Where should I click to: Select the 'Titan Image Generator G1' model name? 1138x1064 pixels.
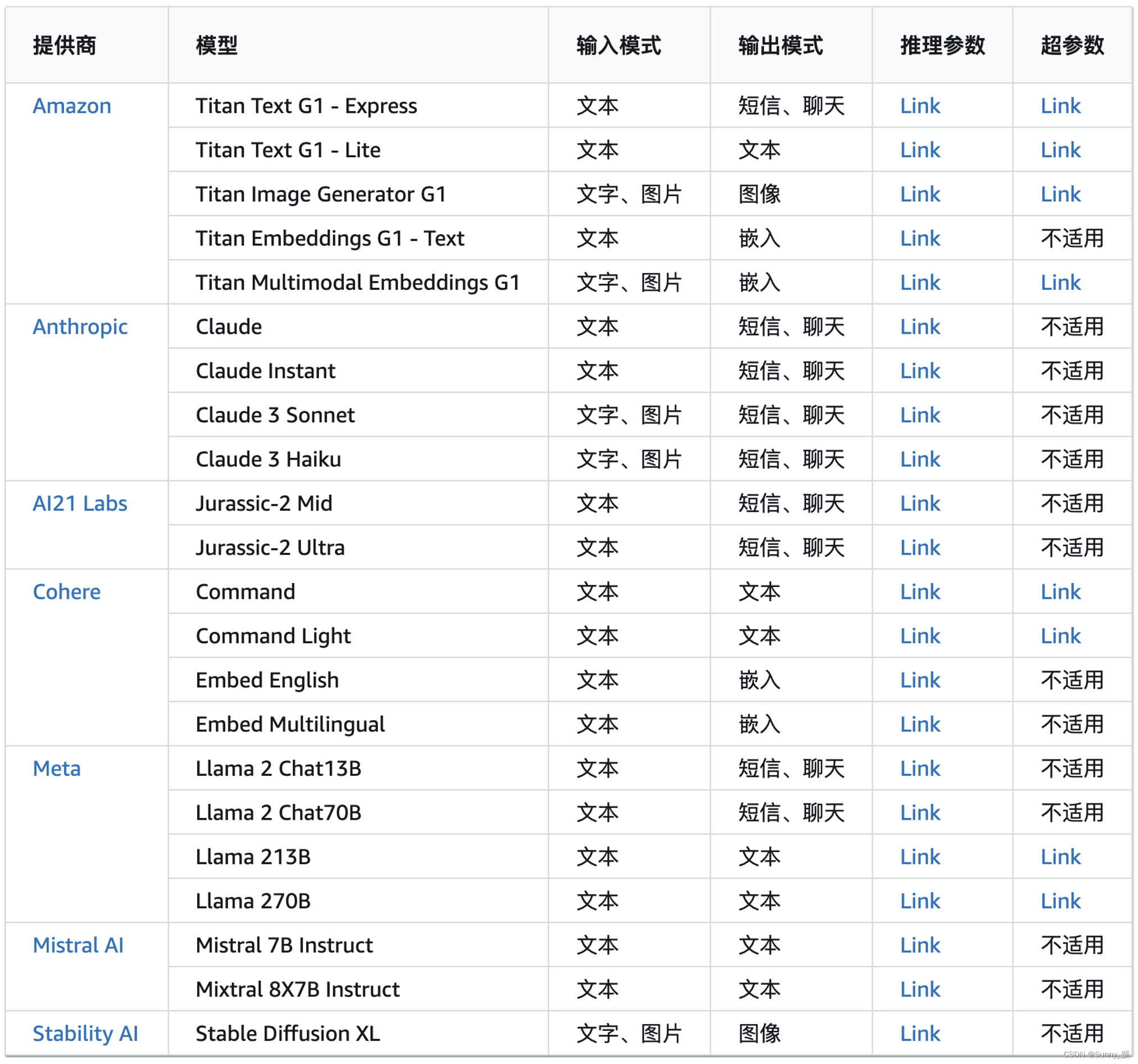[x=321, y=194]
